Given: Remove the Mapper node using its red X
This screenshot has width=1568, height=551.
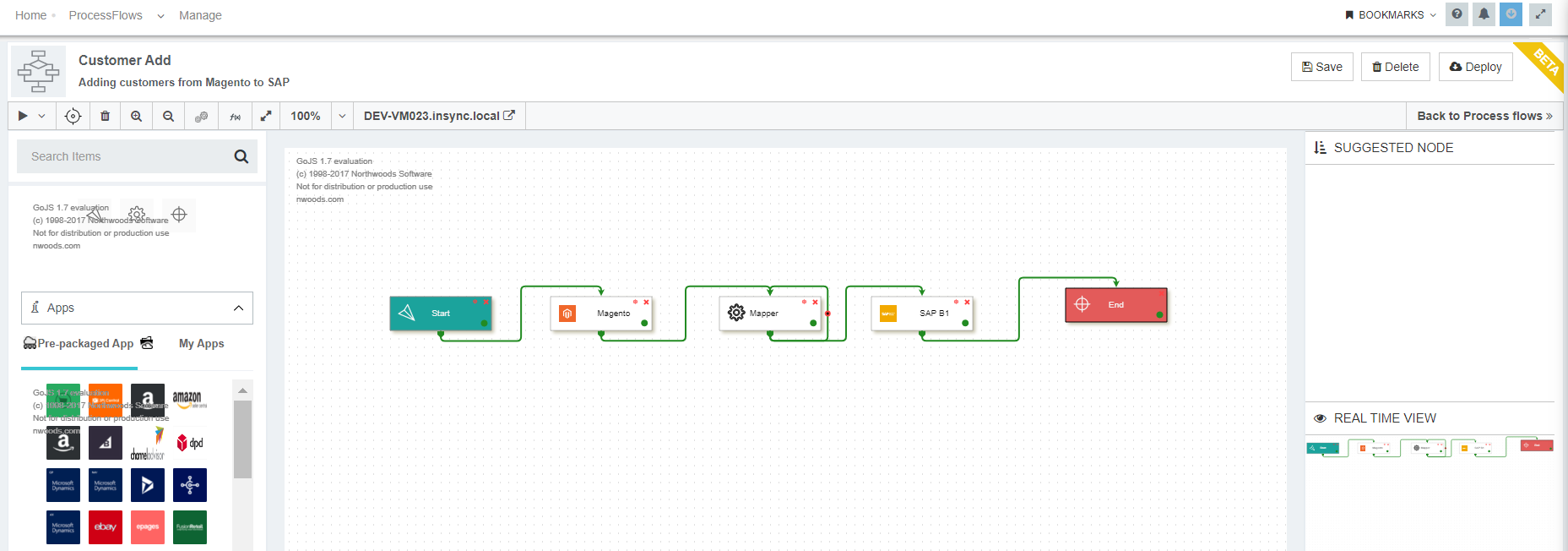Looking at the screenshot, I should [x=815, y=302].
